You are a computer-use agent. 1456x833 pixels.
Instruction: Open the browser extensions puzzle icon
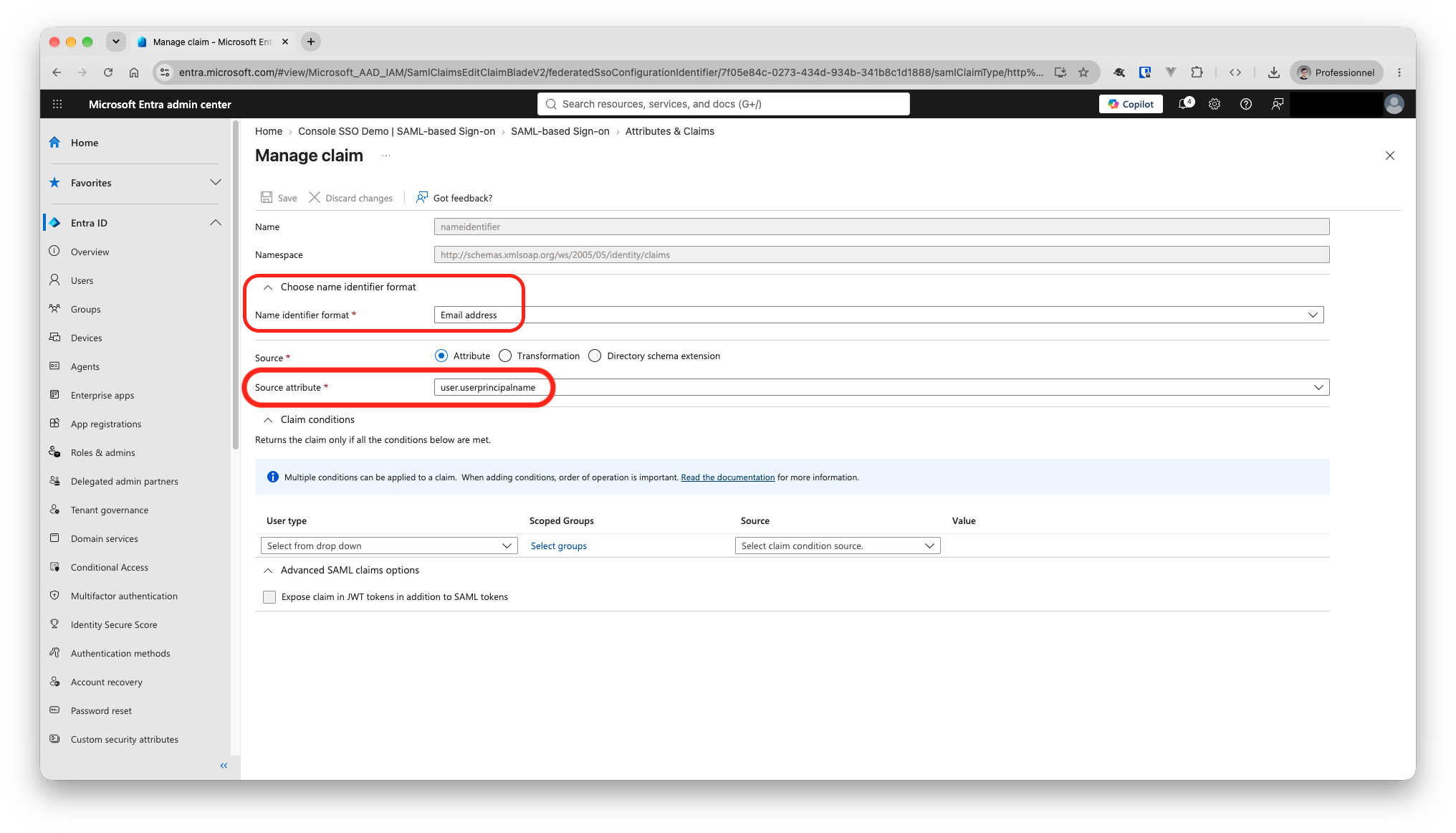(x=1197, y=72)
